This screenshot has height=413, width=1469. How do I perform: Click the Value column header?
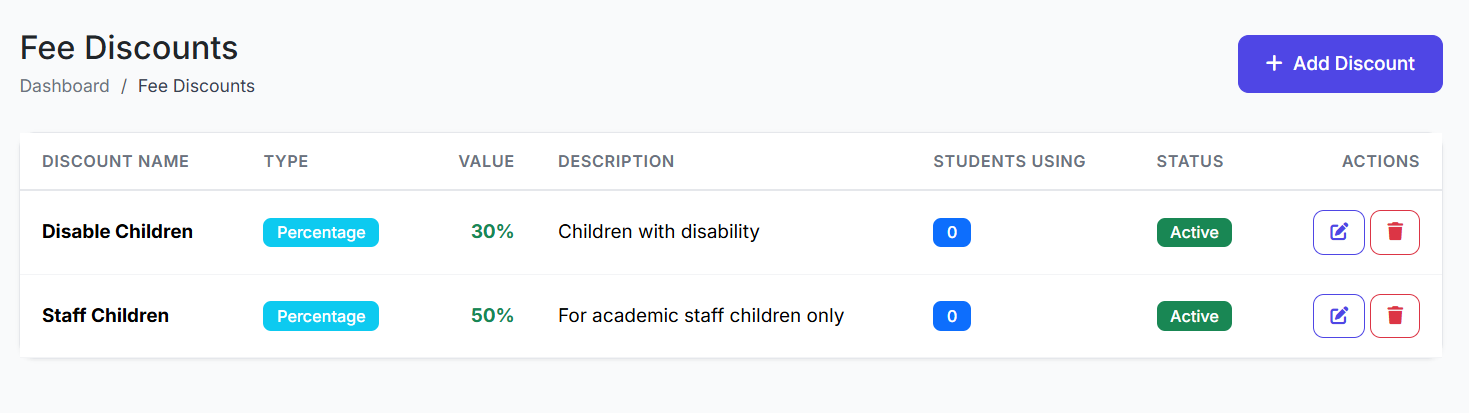pos(486,161)
